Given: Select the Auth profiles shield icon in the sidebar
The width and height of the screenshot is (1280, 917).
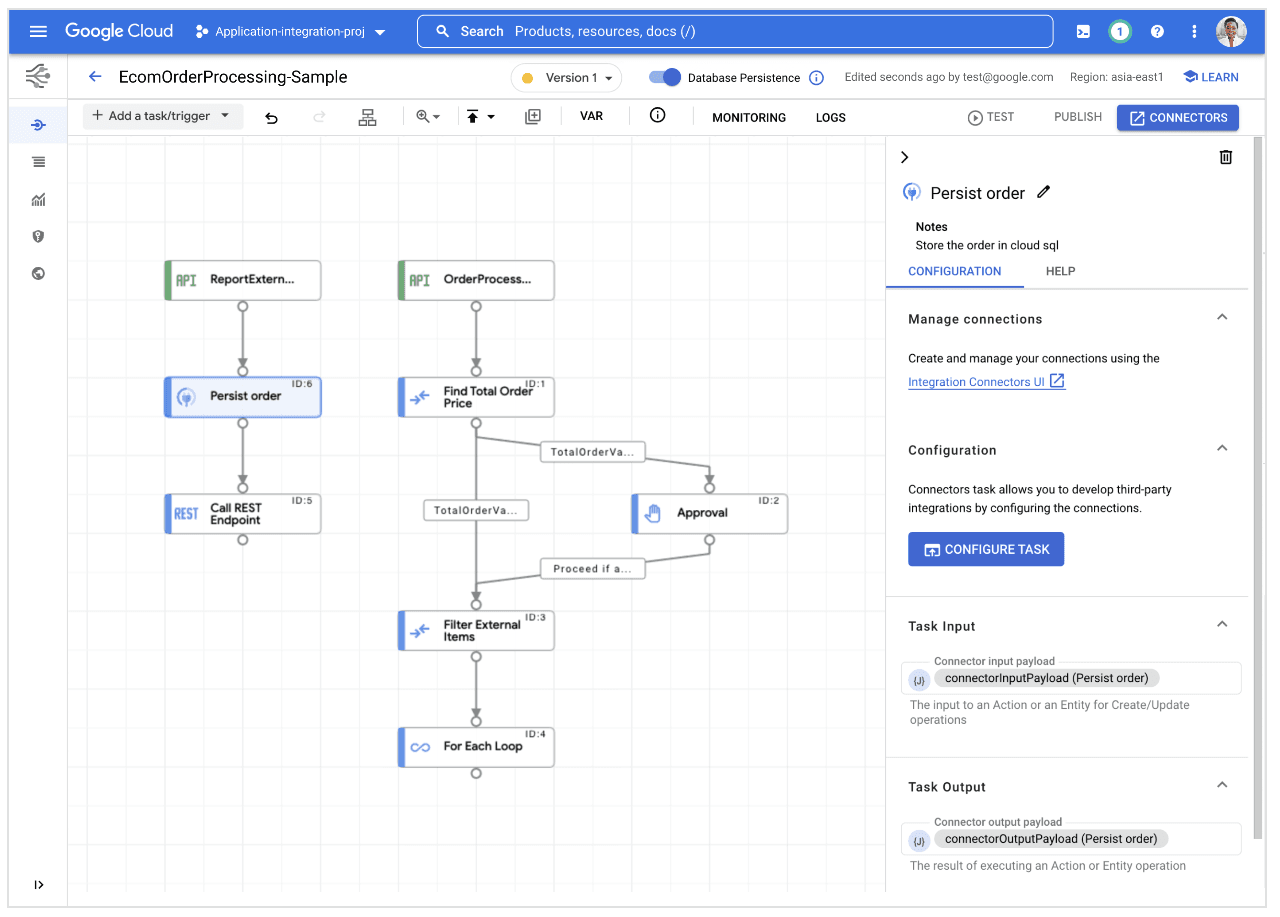Looking at the screenshot, I should (38, 236).
